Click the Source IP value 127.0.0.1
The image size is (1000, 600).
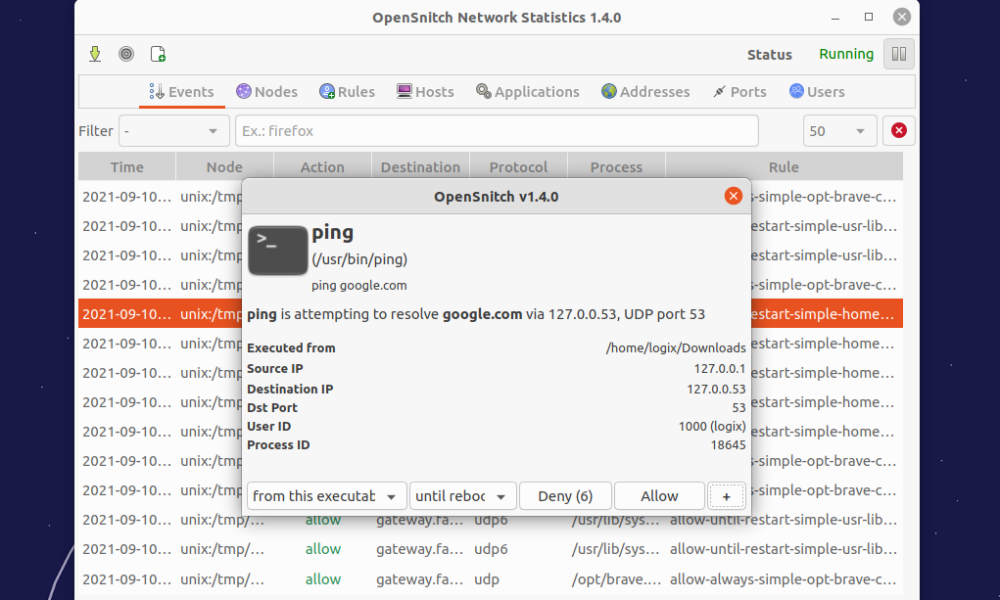coord(719,369)
